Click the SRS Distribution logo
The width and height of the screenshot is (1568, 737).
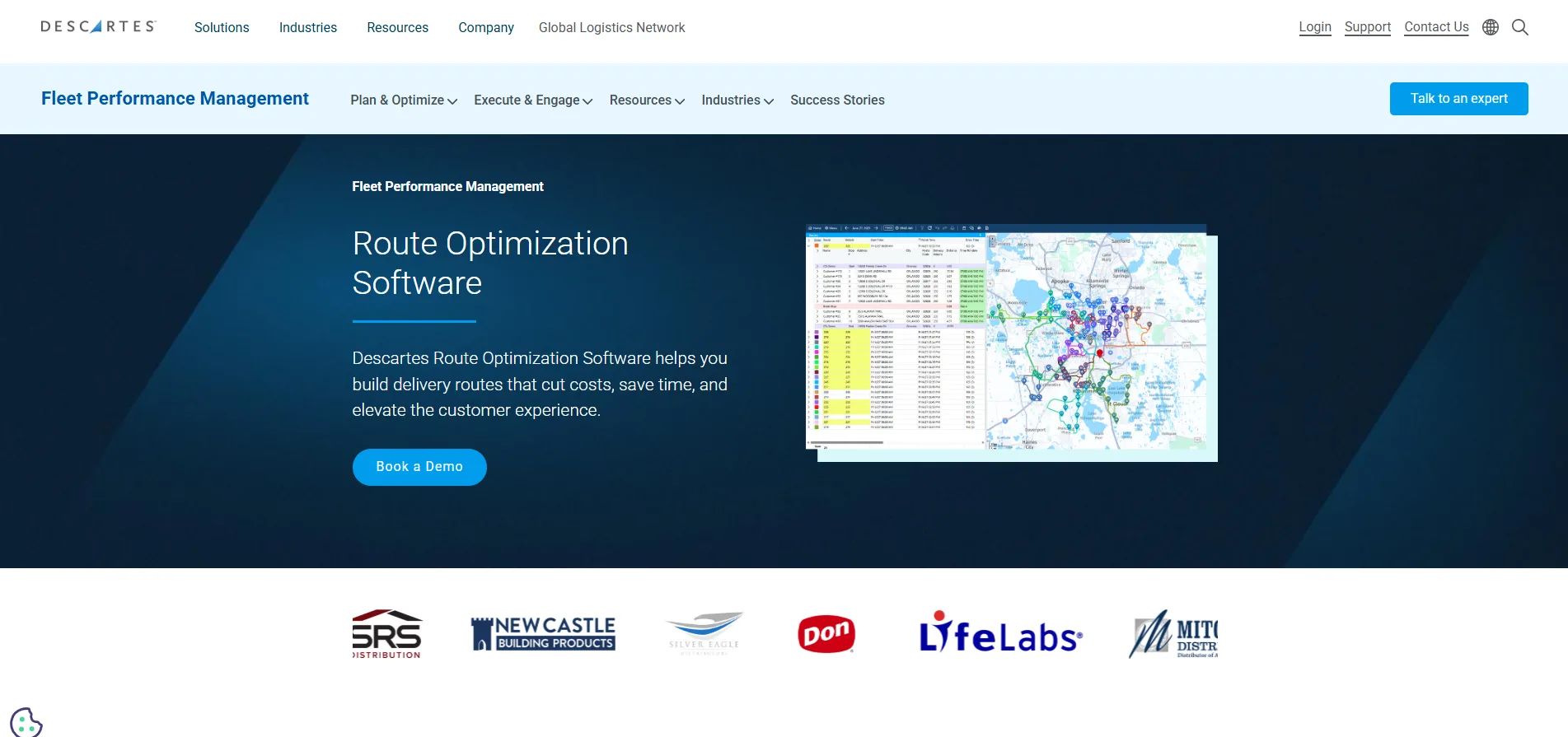click(386, 634)
